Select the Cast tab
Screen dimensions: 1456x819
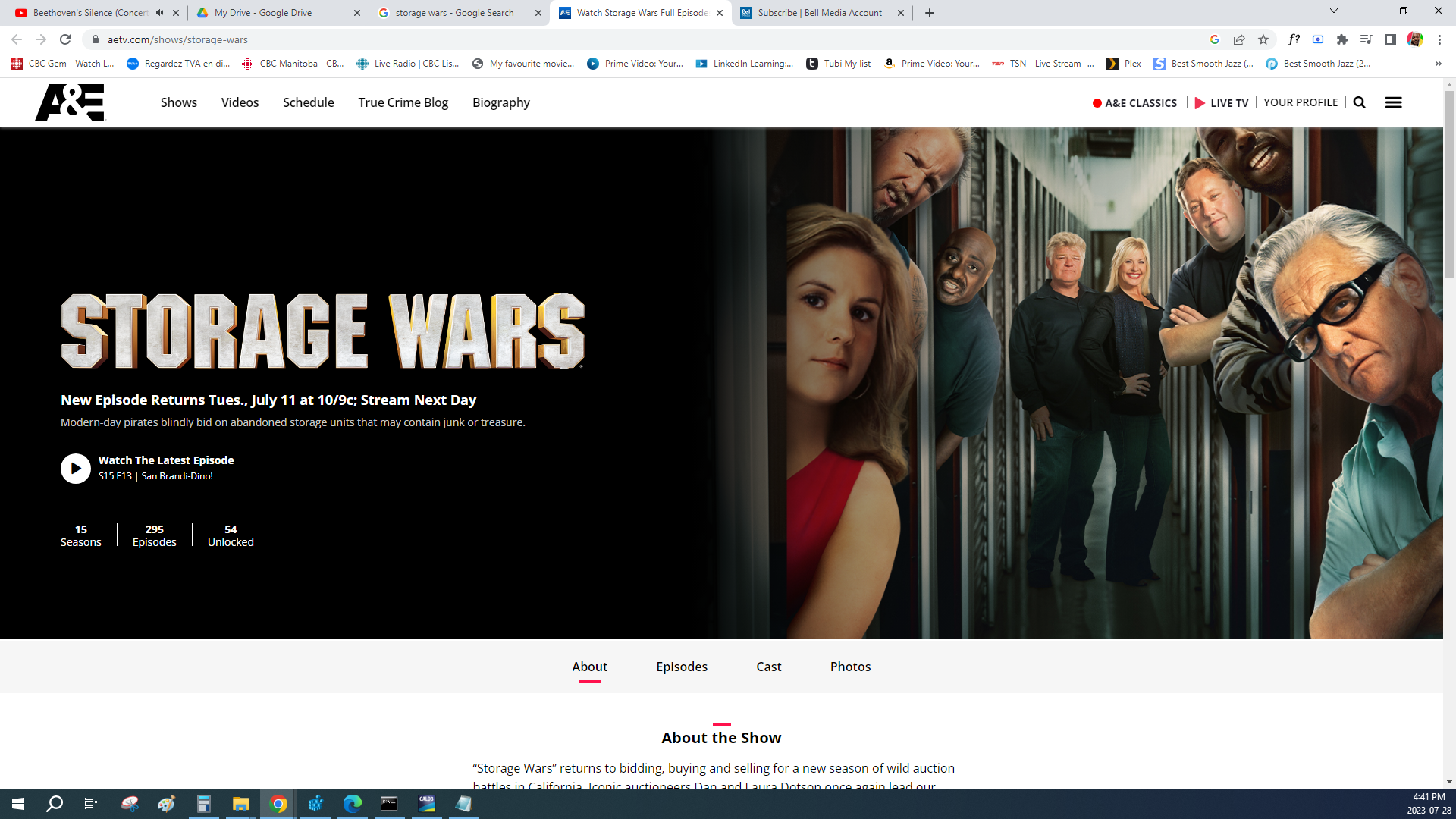point(768,667)
